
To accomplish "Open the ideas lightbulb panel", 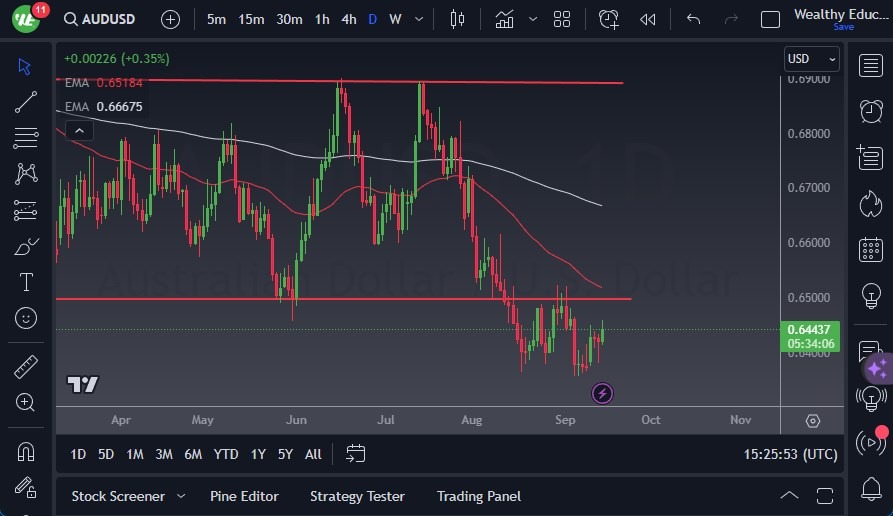I will (x=870, y=296).
